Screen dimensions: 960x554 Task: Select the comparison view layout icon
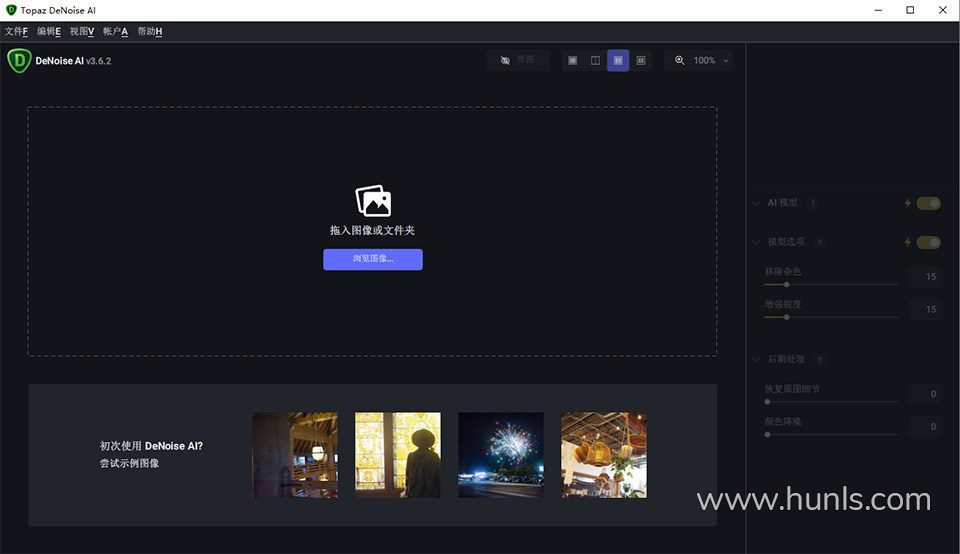coord(640,61)
